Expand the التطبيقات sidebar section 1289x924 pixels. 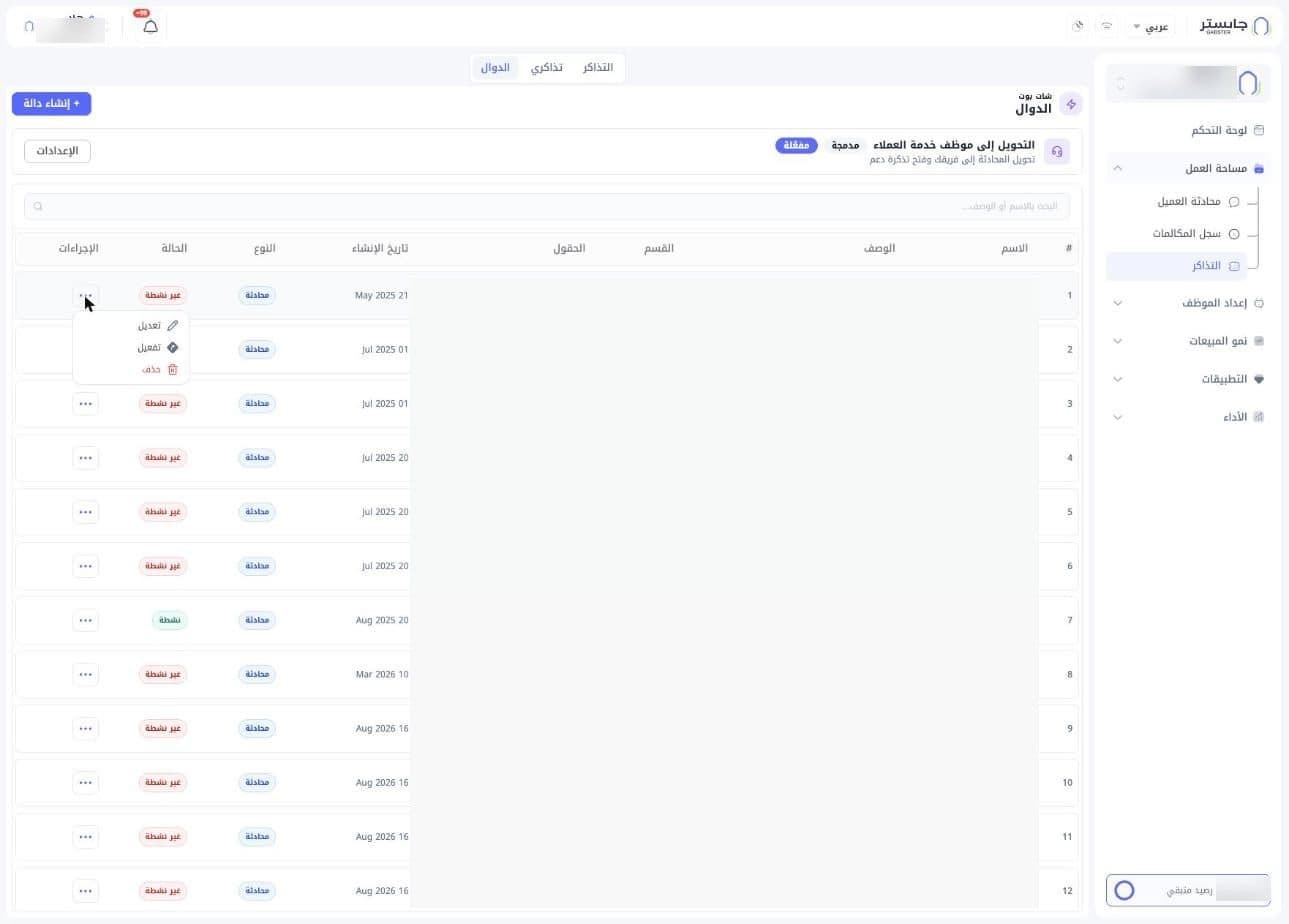click(x=1118, y=379)
